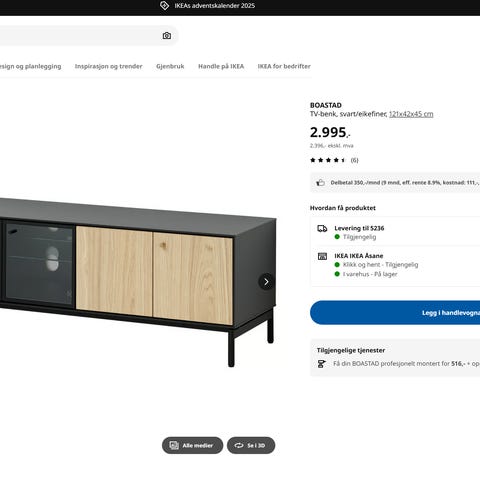Click the IKEA Åsane store icon
This screenshot has width=480, height=480.
click(322, 256)
